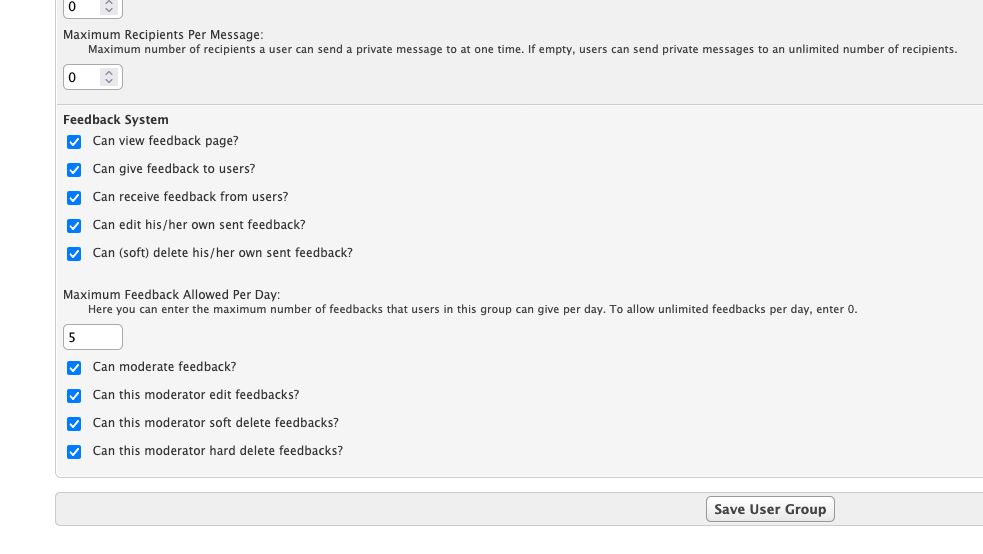Click the down arrow of the topmost number field
Image resolution: width=983 pixels, height=554 pixels.
[109, 9]
